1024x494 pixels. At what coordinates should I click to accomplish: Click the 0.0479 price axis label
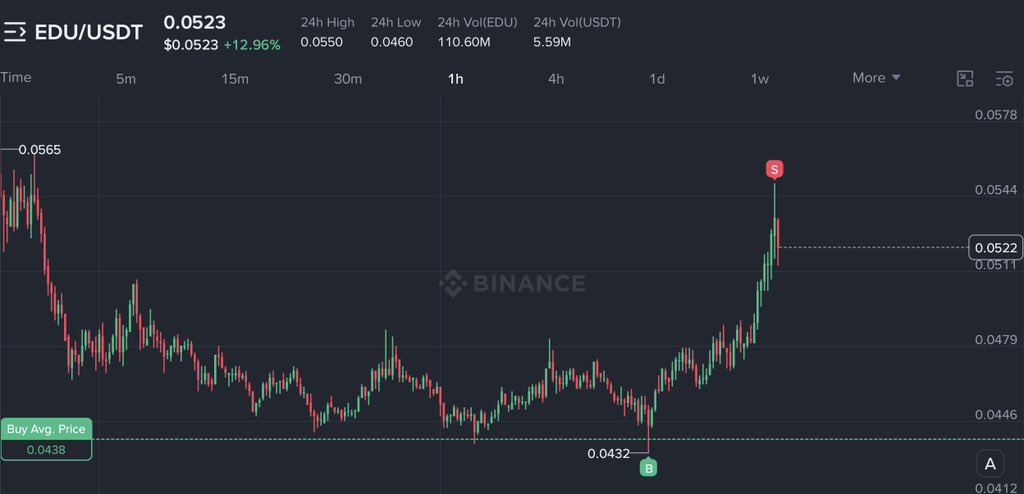click(996, 340)
